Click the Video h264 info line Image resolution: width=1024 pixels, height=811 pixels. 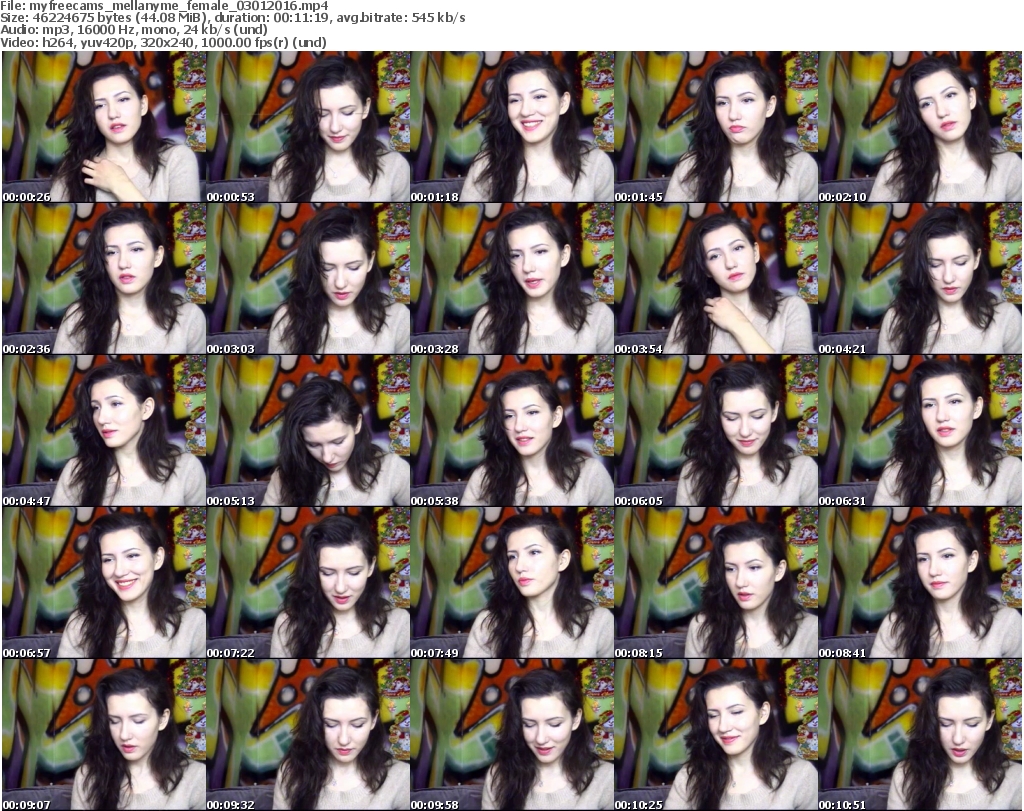pyautogui.click(x=163, y=42)
